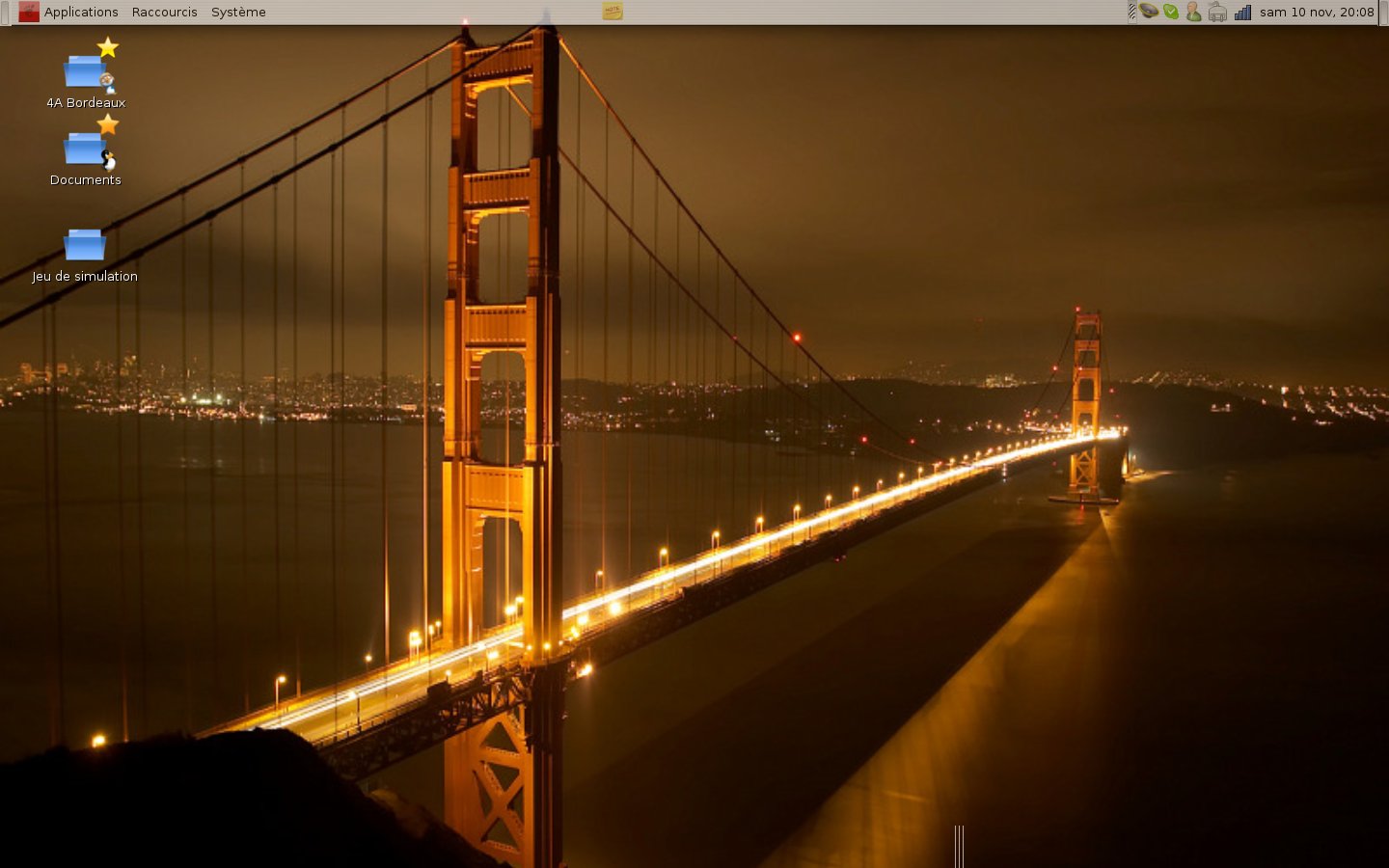
Task: Open the Applications menu
Action: (x=81, y=13)
